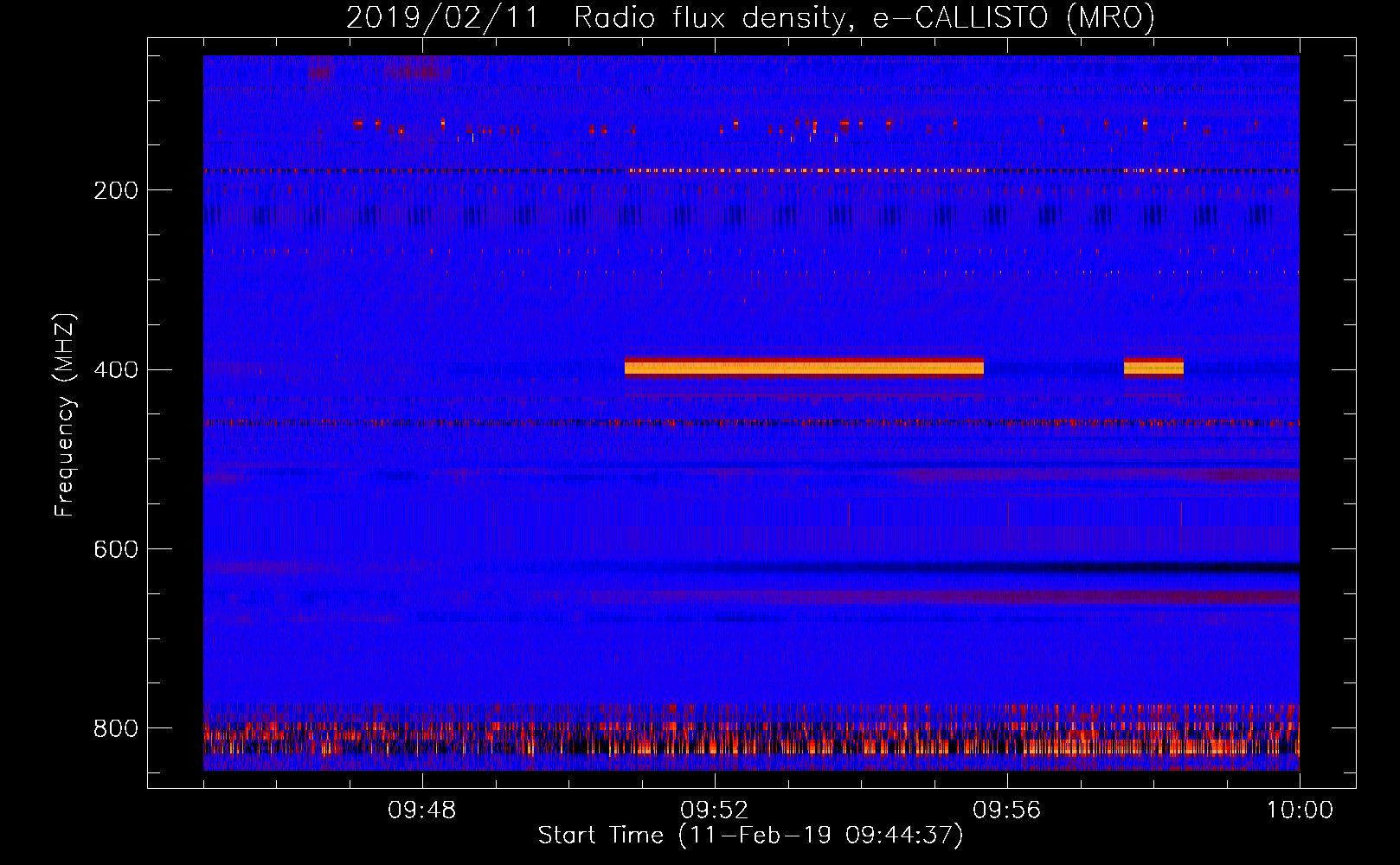This screenshot has width=1400, height=865.
Task: Click the plot title '2019/02/11 Radio flux density'
Action: click(x=751, y=17)
